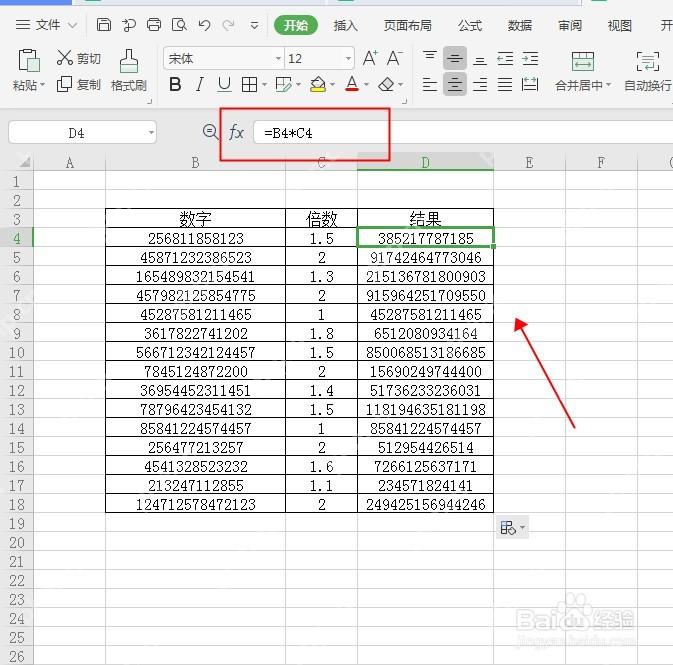Expand border style dropdown arrow
673x665 pixels.
click(x=264, y=85)
